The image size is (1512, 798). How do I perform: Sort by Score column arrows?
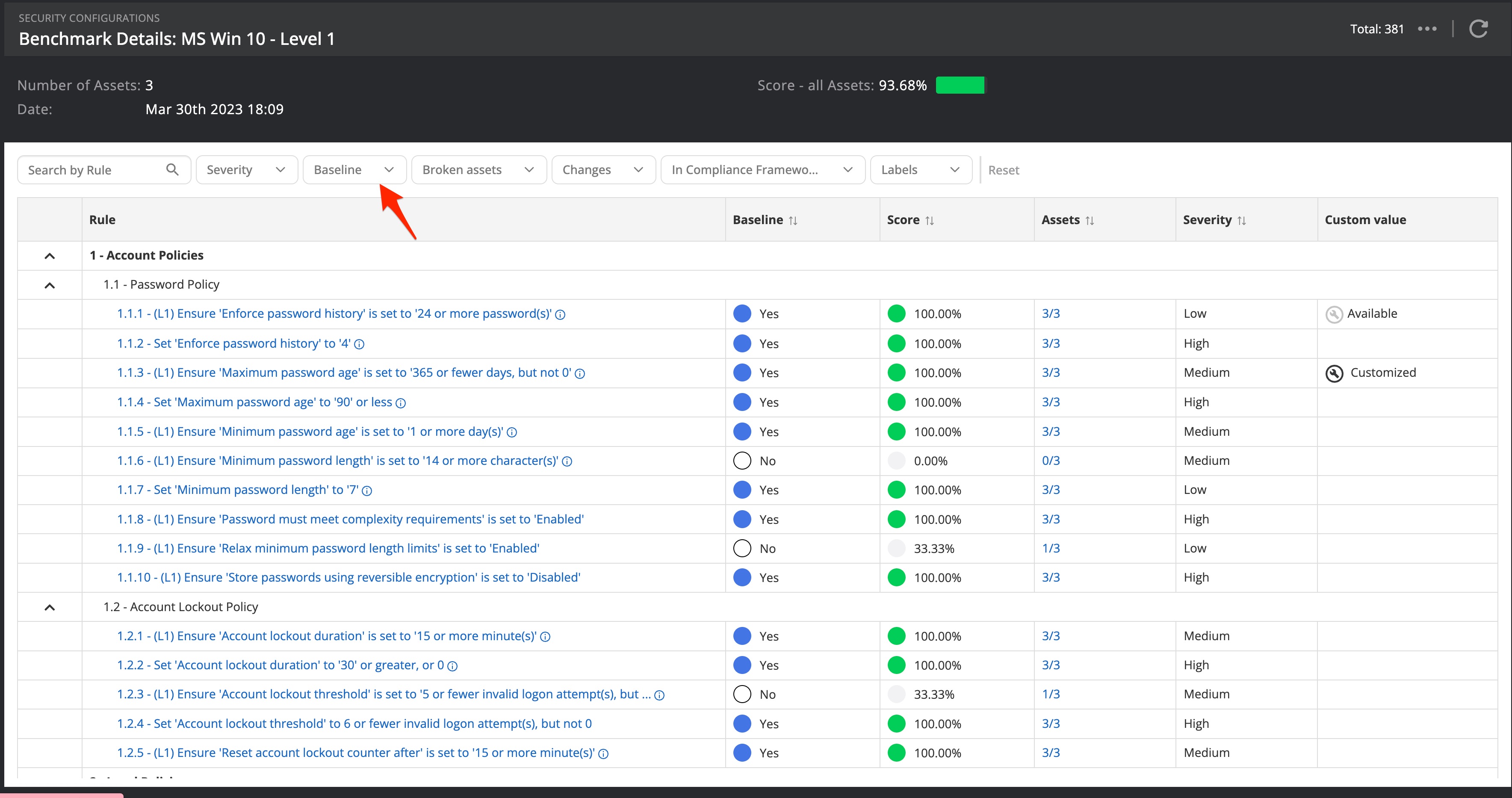(x=930, y=221)
